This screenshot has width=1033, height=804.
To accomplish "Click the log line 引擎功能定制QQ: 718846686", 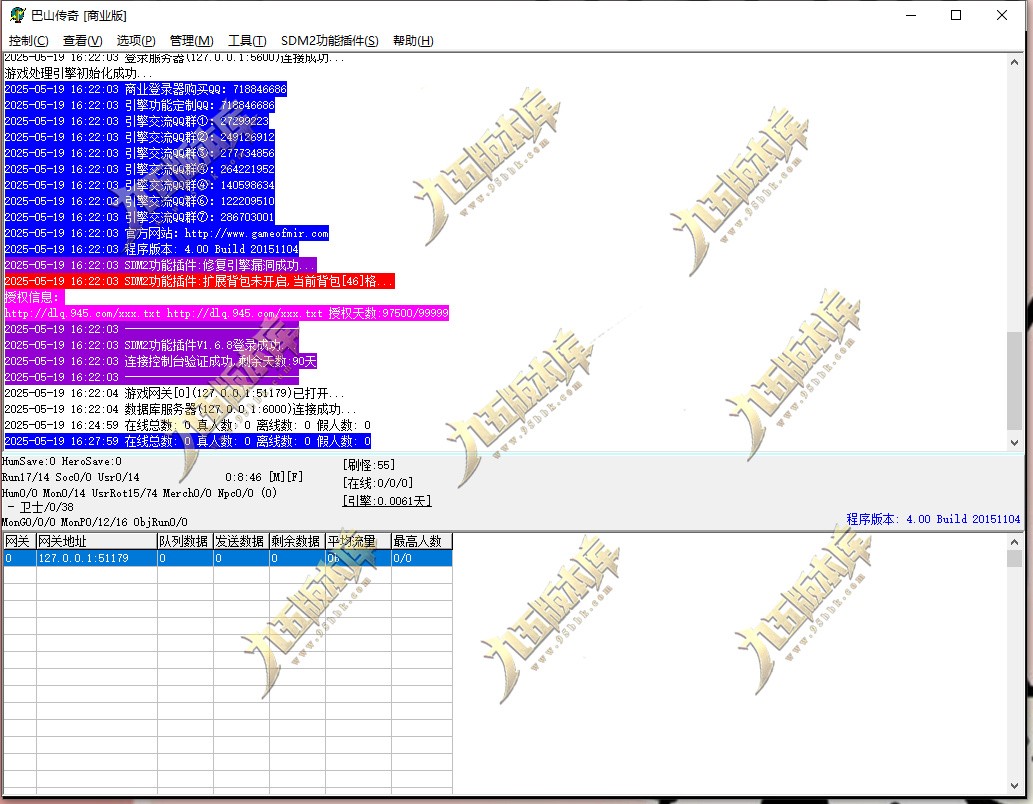I will tap(140, 105).
